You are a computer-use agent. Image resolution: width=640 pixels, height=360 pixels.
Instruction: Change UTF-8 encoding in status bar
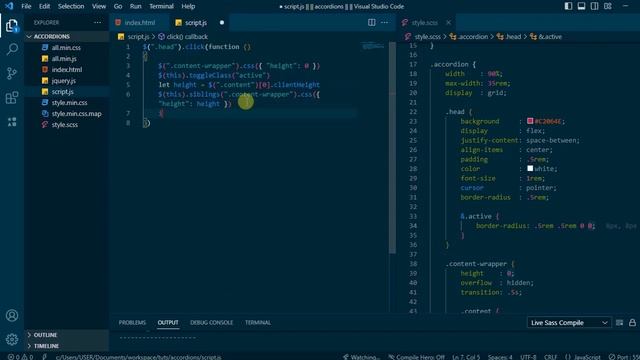coord(528,357)
